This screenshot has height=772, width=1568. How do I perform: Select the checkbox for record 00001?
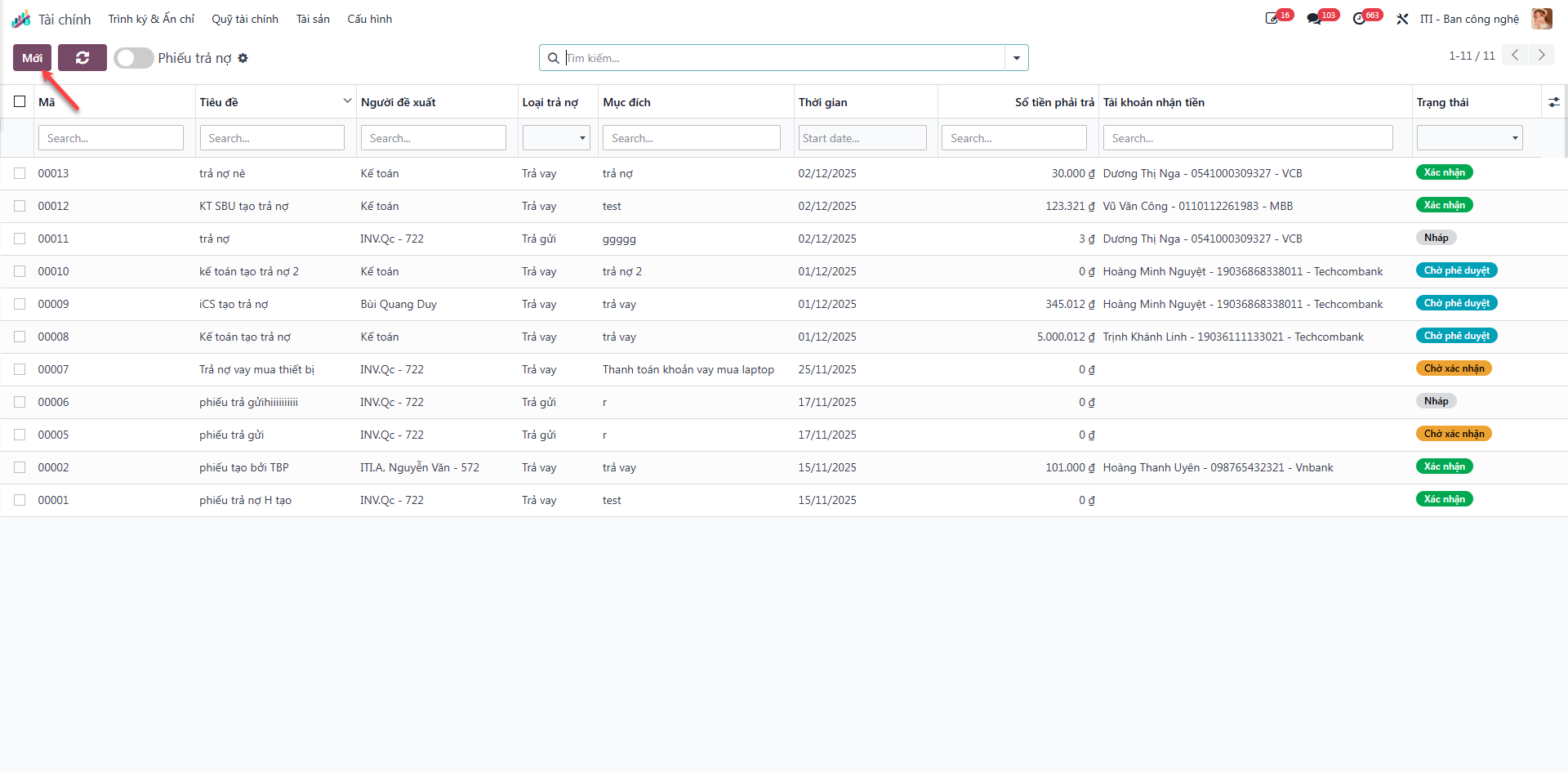pos(20,500)
